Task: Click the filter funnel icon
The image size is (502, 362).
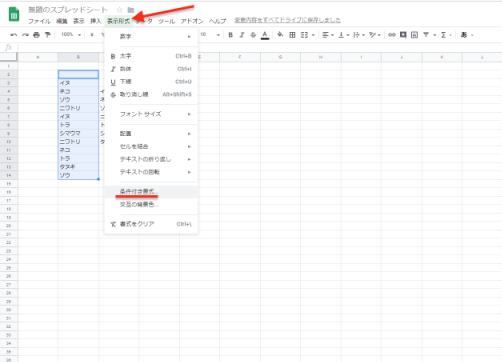Action: (426, 35)
